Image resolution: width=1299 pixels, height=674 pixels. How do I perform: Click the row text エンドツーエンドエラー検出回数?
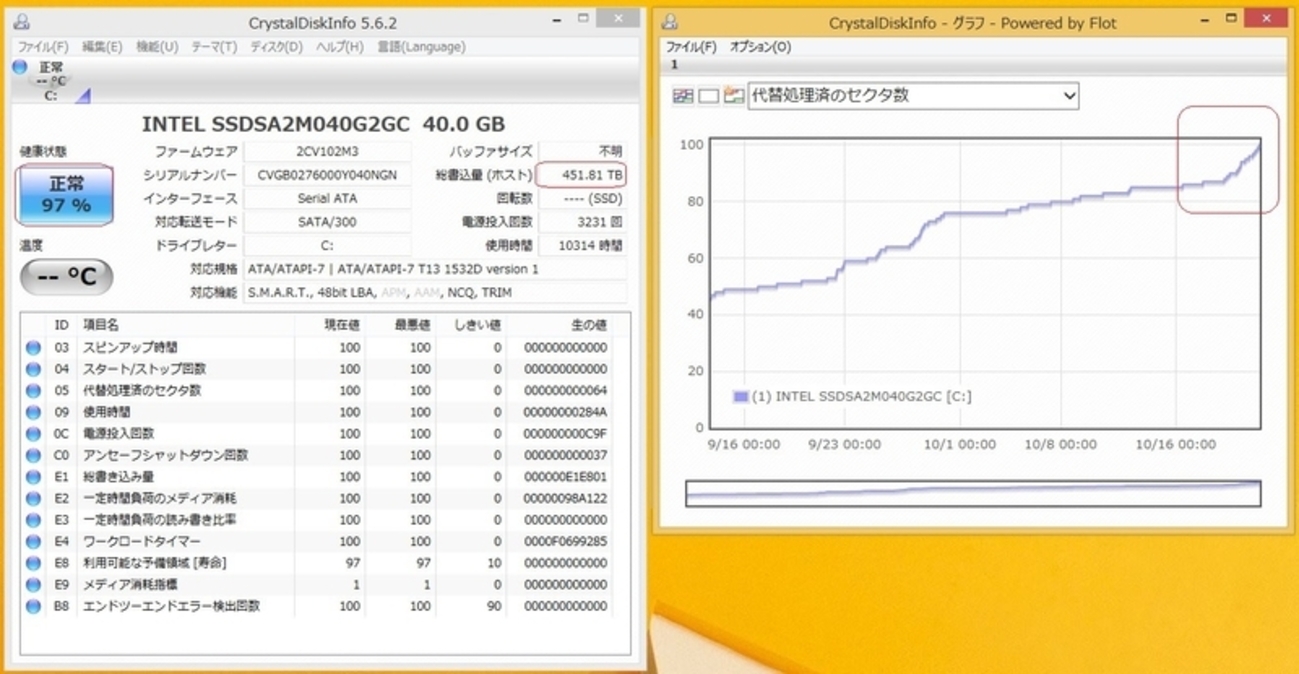pyautogui.click(x=172, y=606)
